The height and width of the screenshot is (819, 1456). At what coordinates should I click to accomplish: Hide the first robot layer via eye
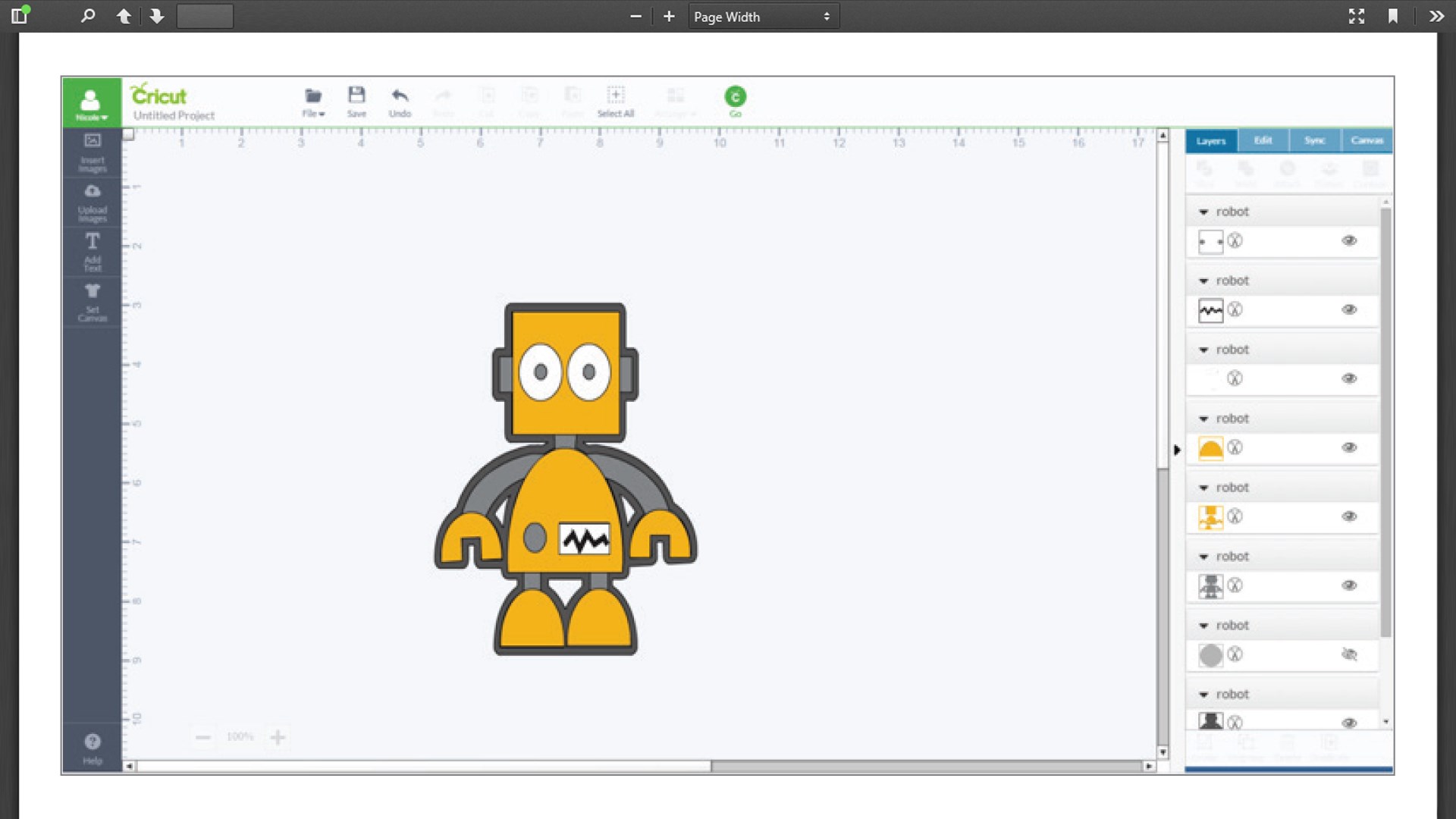[x=1349, y=241]
